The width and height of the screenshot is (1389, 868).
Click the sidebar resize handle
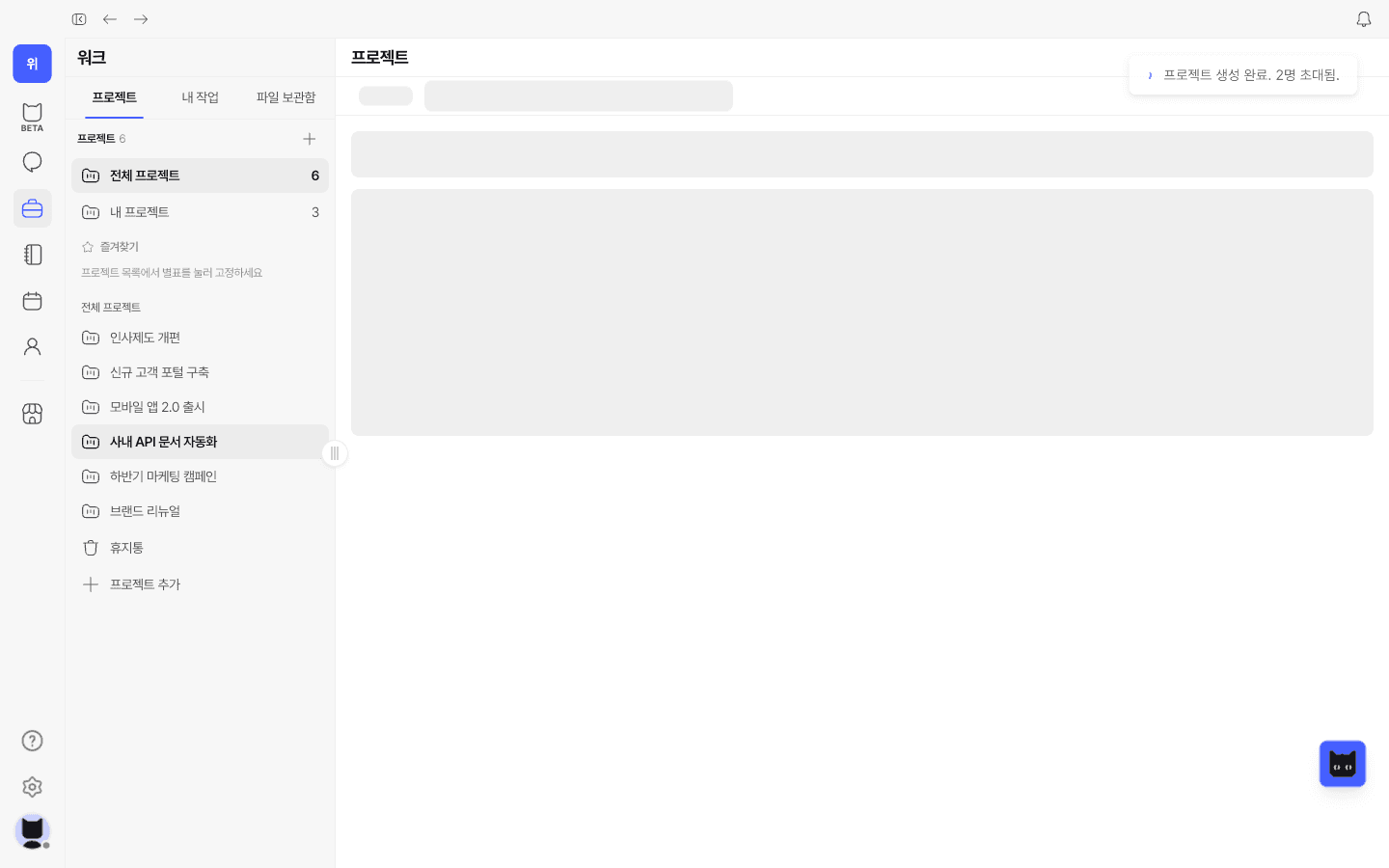pos(335,453)
